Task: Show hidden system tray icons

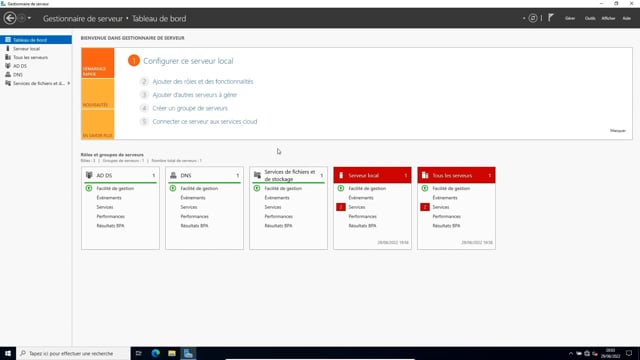Action: click(571, 353)
